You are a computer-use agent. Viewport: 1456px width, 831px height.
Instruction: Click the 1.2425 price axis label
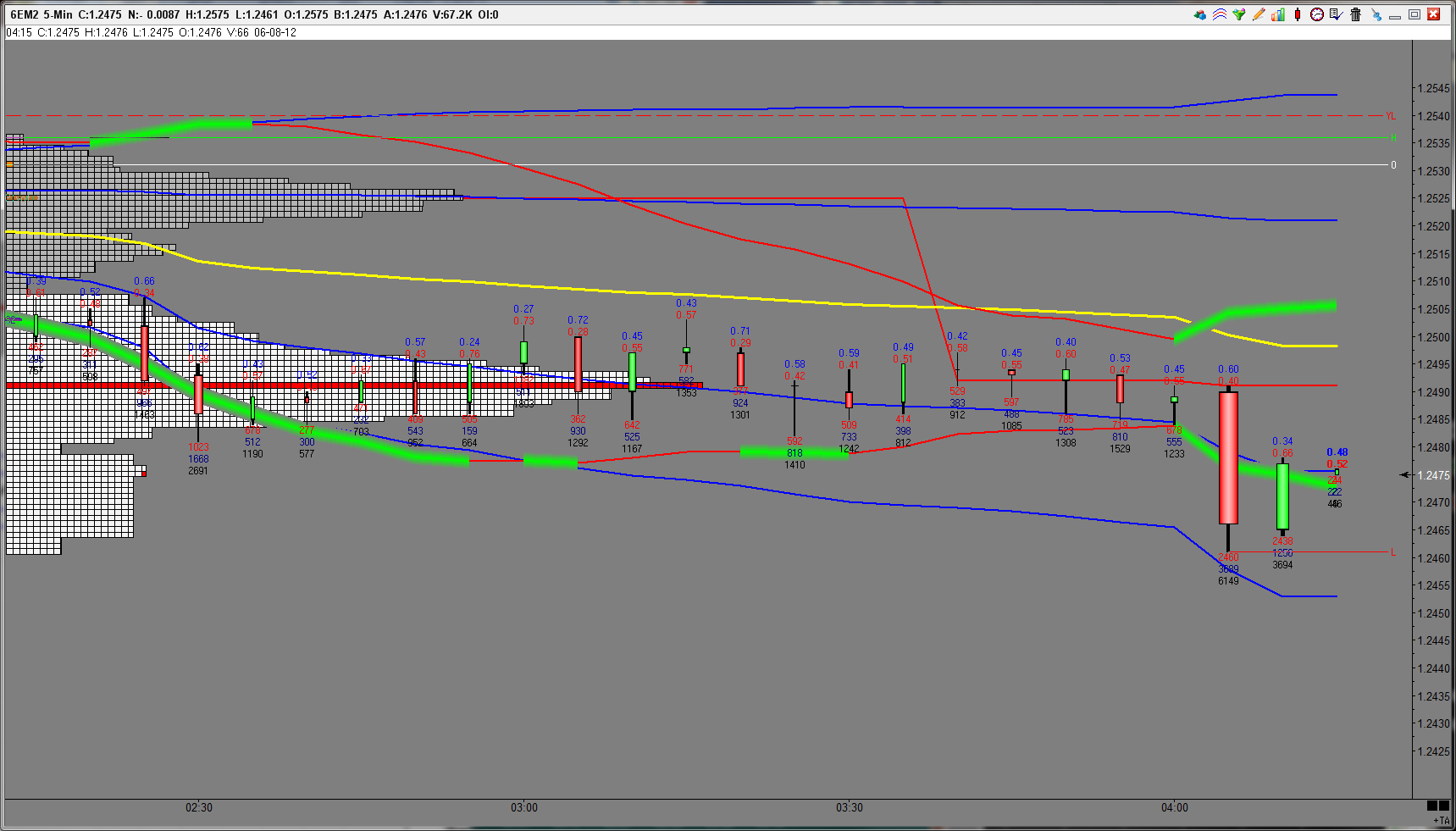click(1434, 751)
